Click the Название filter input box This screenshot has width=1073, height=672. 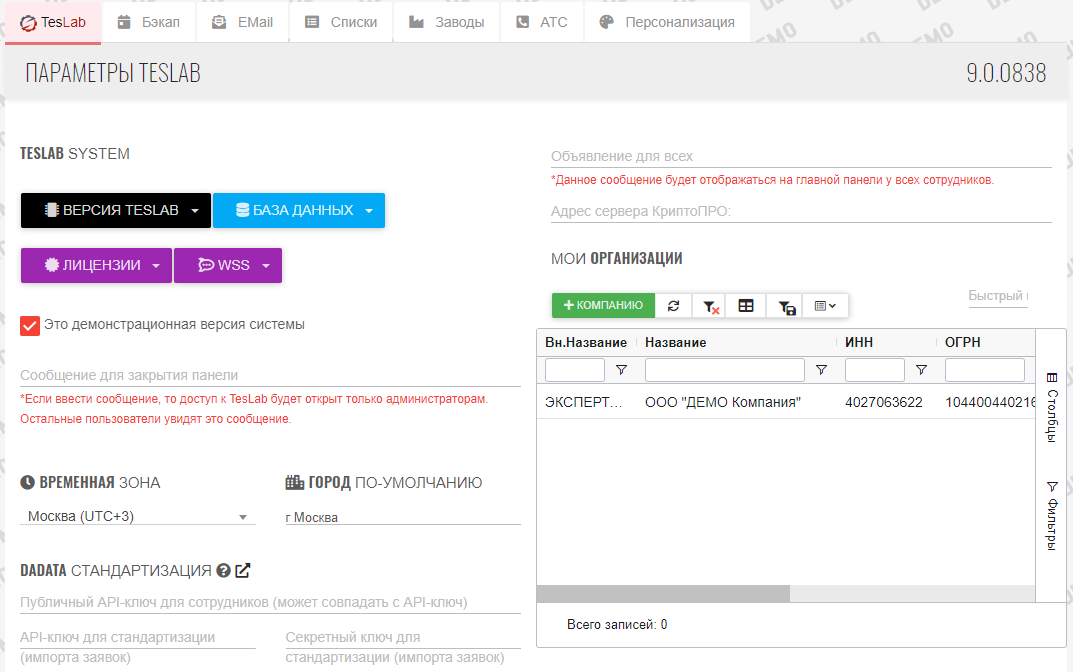[x=725, y=370]
